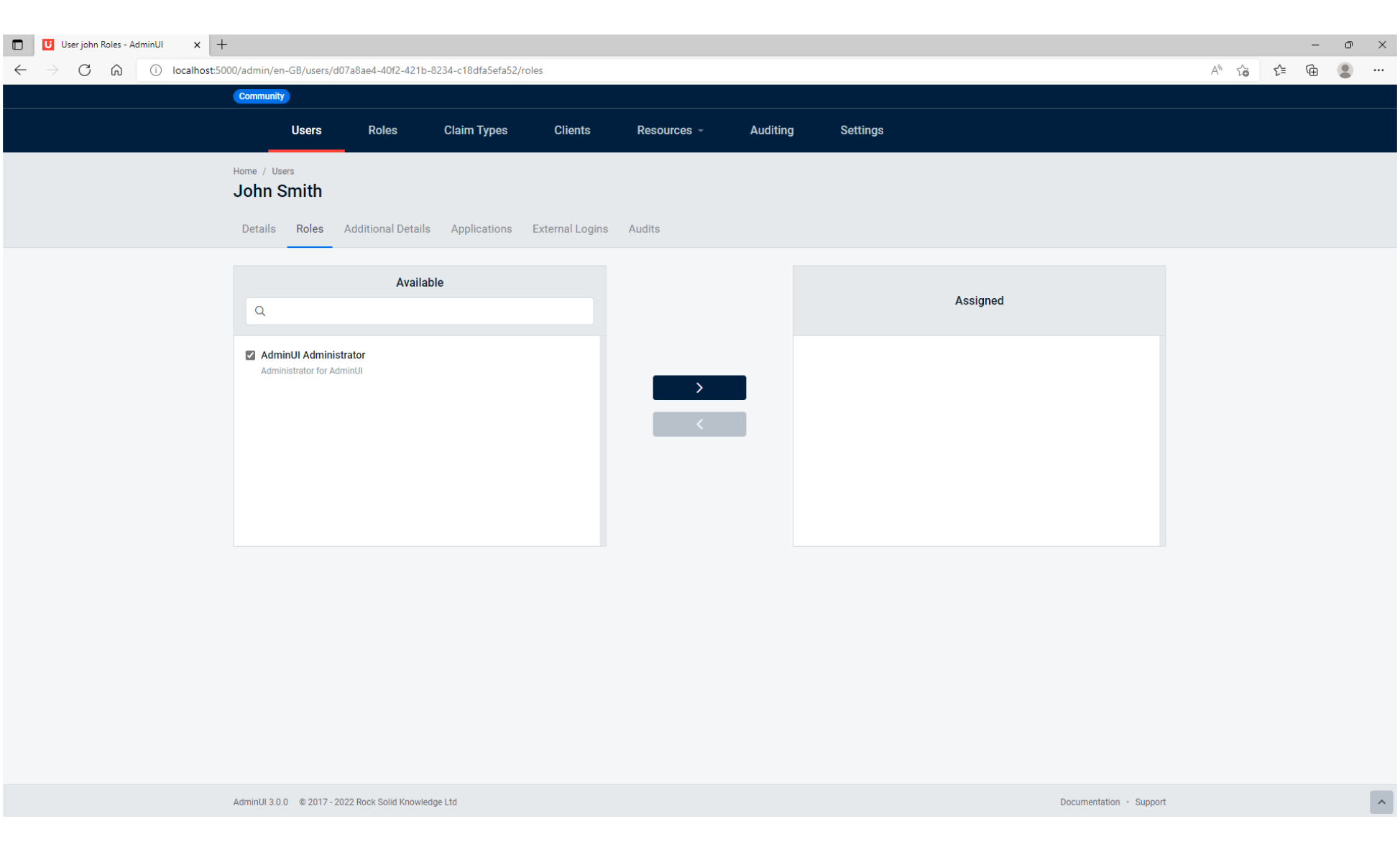Click the AdminUI Administrator role name

[313, 355]
